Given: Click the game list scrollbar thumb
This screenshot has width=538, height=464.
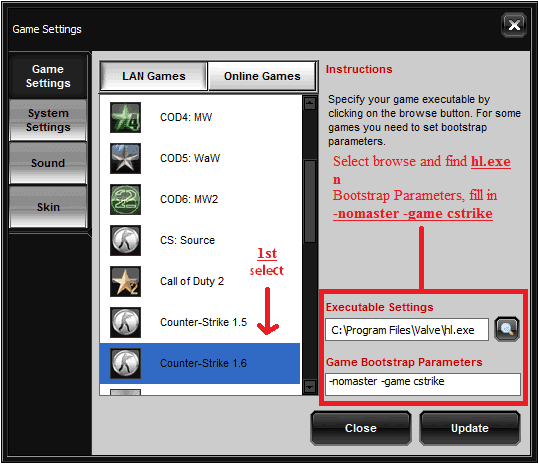Looking at the screenshot, I should coord(310,201).
